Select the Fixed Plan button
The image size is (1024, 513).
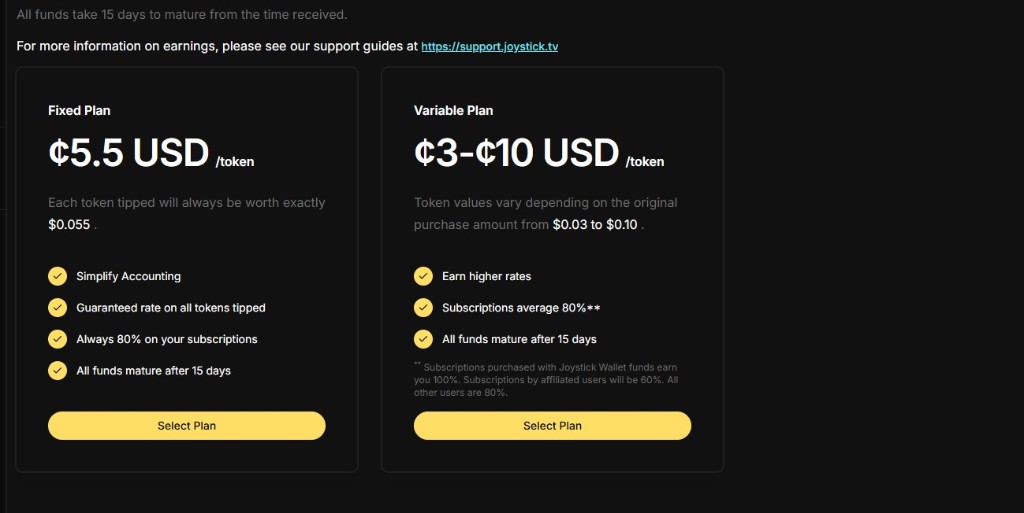(187, 426)
